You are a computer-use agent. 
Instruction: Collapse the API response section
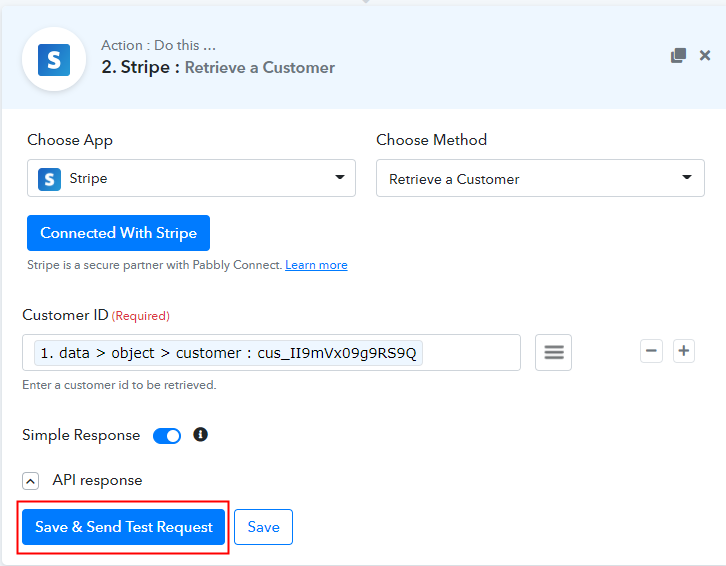click(x=31, y=481)
